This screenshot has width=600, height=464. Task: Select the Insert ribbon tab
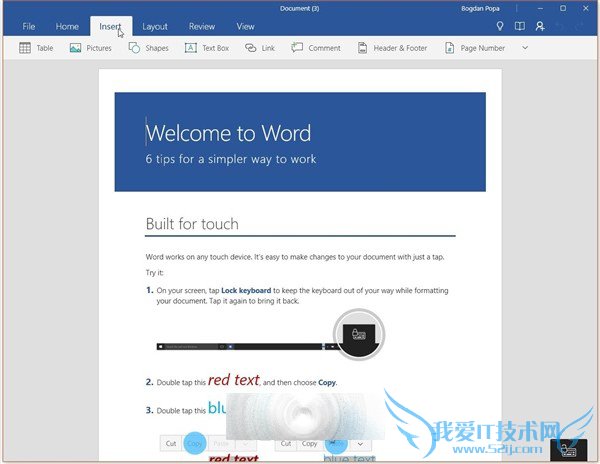(111, 26)
